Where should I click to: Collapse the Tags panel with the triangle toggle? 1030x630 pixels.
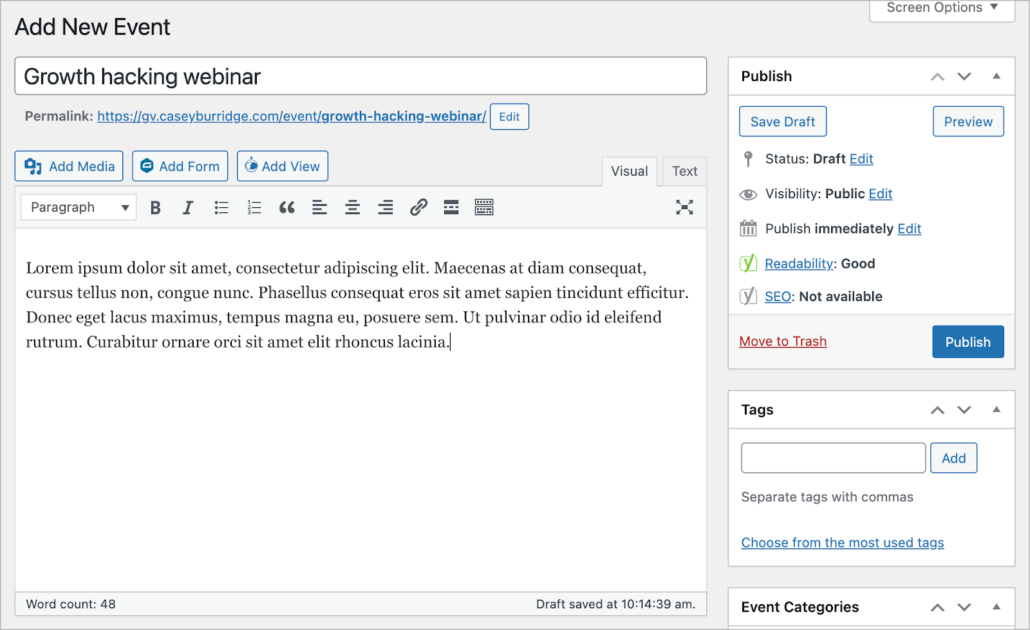tap(996, 410)
